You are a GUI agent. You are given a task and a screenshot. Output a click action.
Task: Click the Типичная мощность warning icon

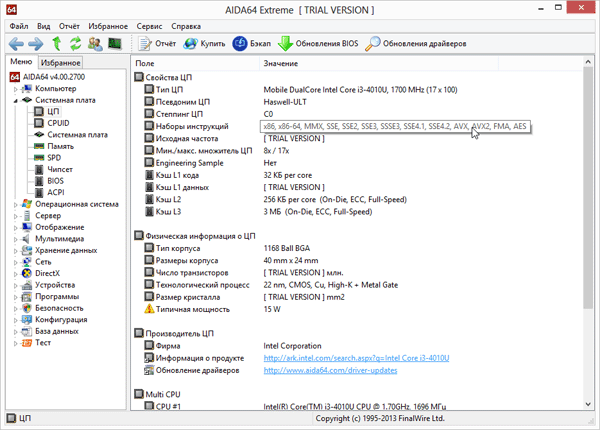pos(149,309)
